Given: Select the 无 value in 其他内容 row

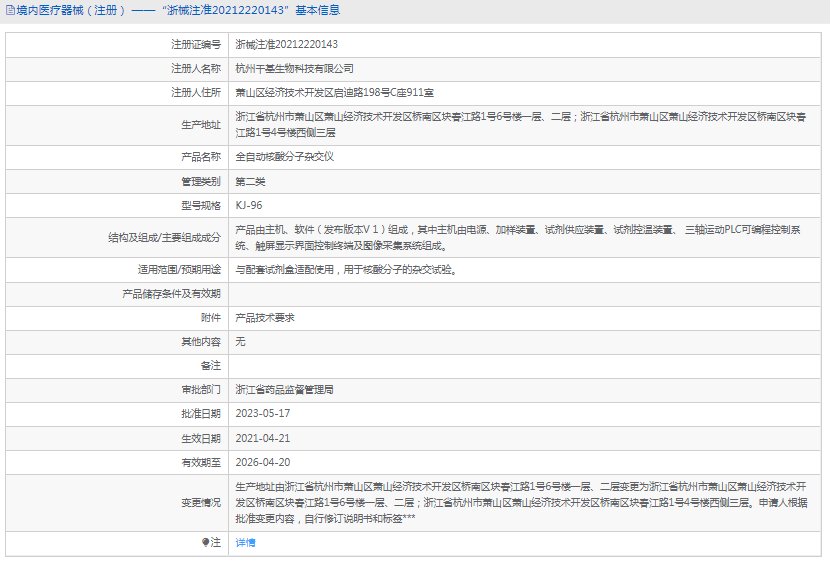Looking at the screenshot, I should click(240, 342).
